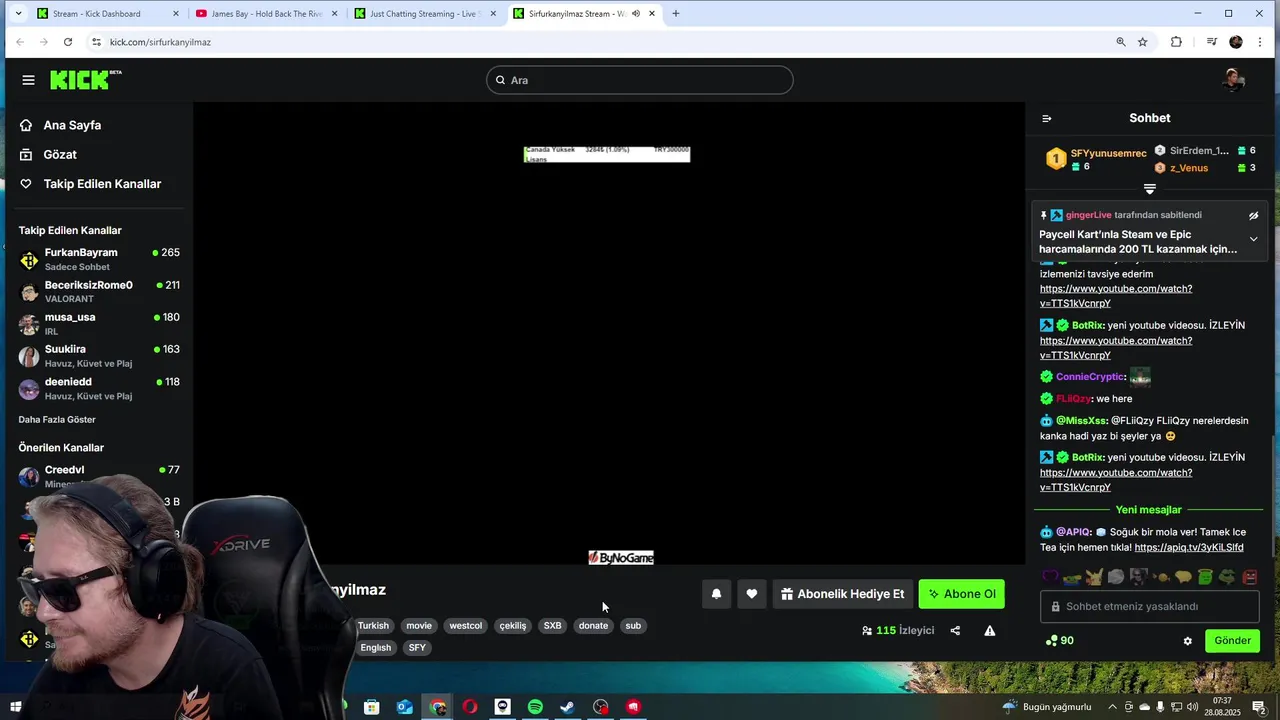
Task: Click the site info icon in the address bar
Action: 96,42
